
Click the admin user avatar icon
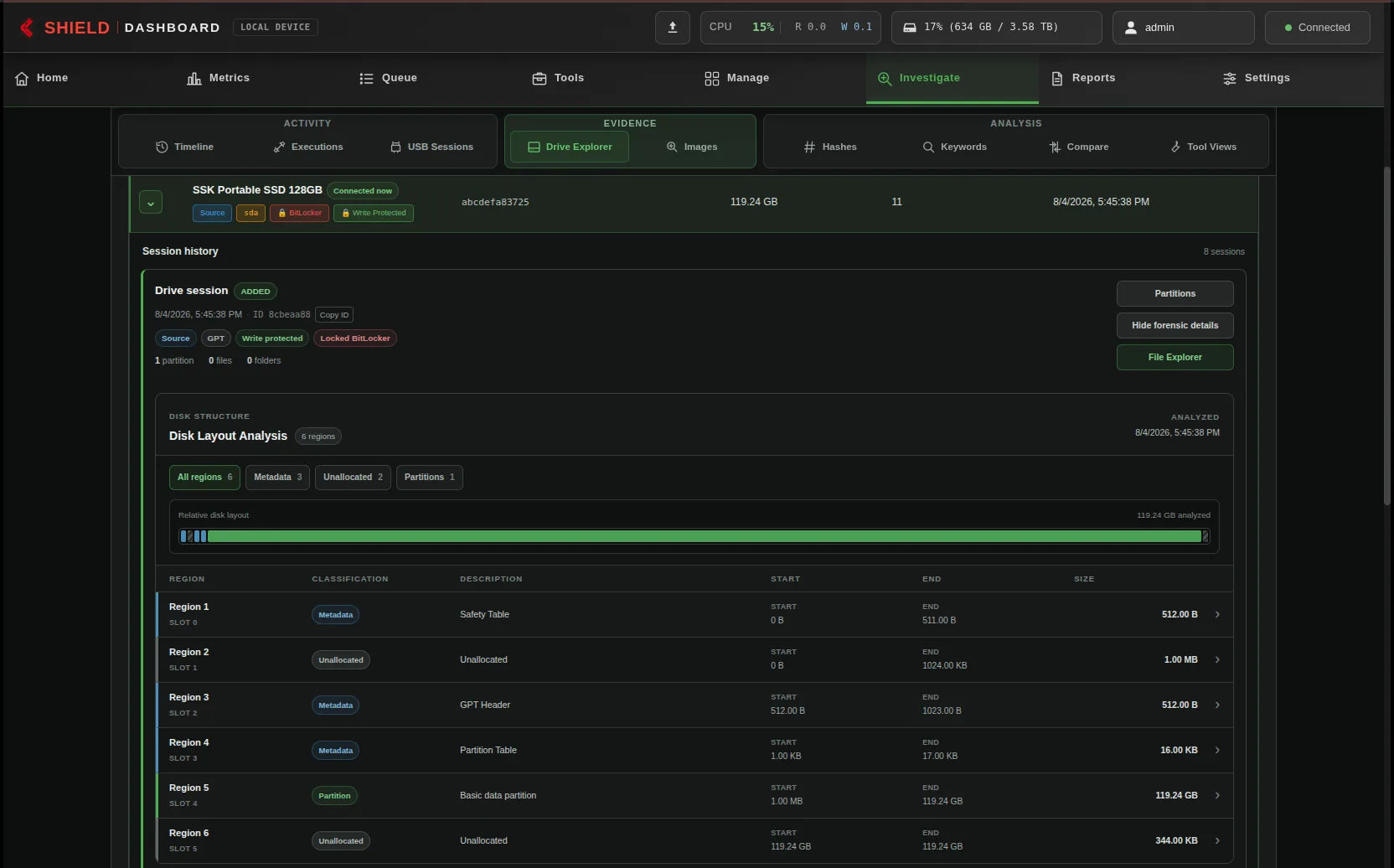coord(1131,28)
